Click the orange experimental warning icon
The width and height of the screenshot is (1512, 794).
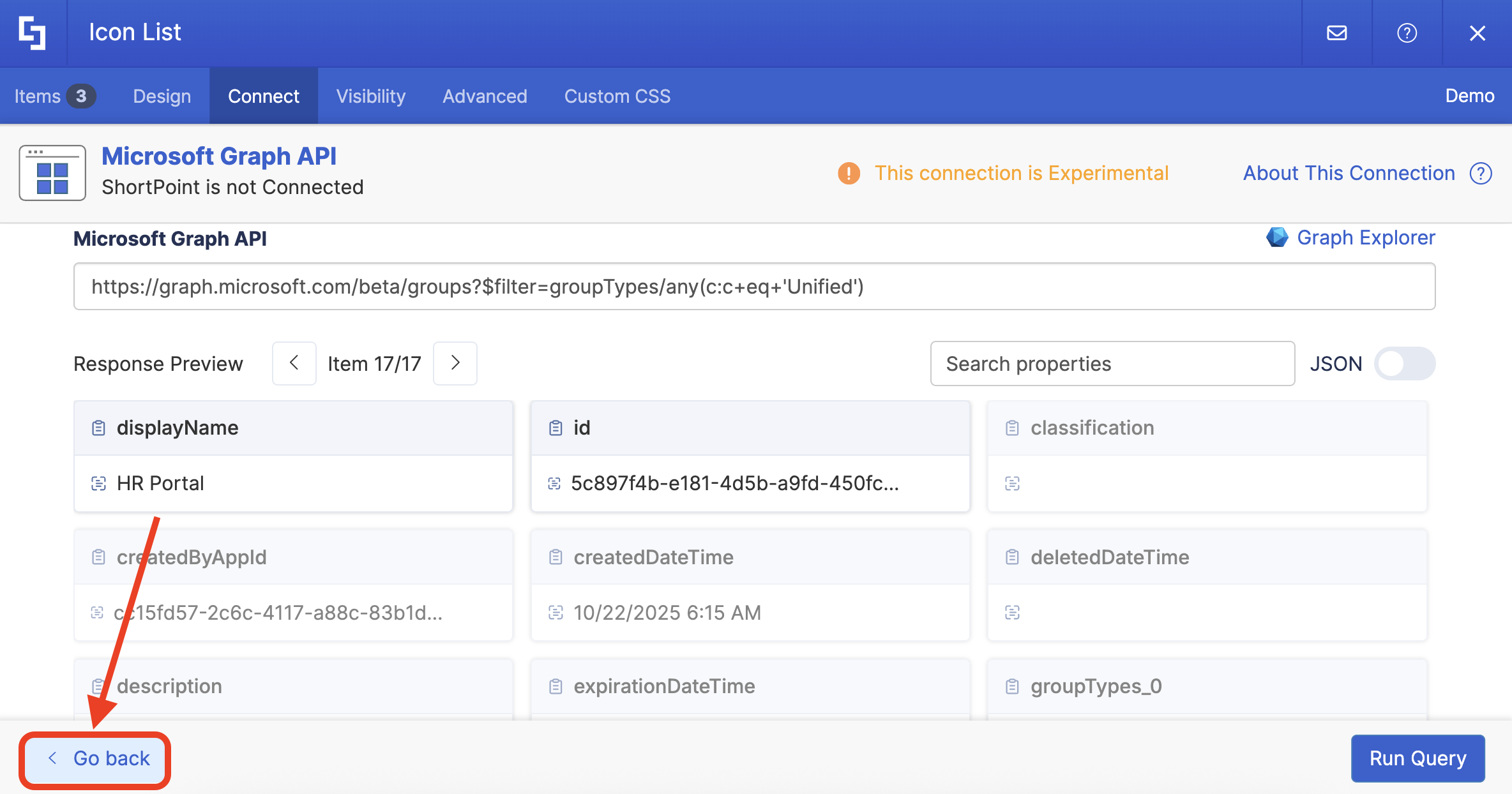[849, 173]
